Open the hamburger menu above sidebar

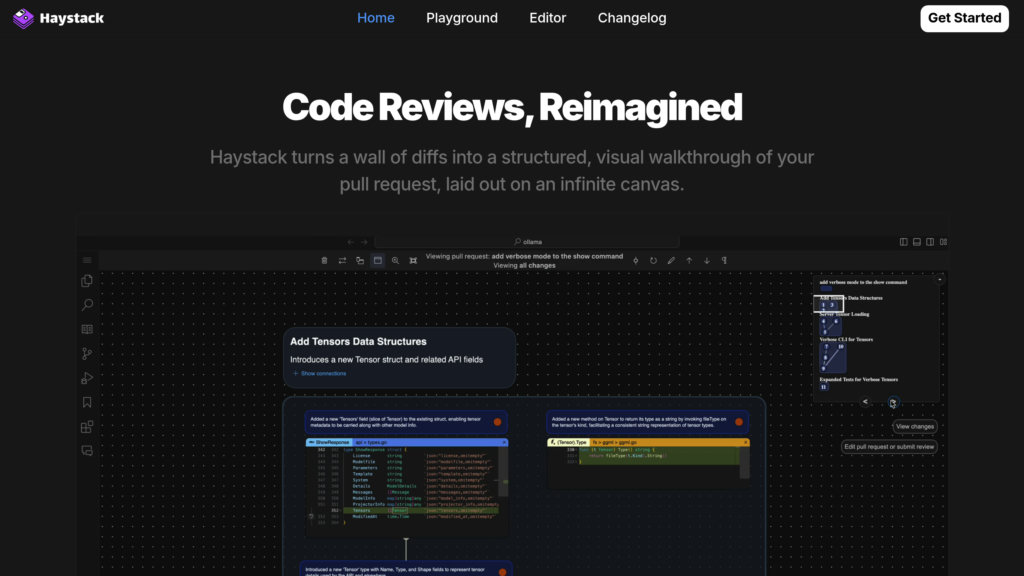87,260
